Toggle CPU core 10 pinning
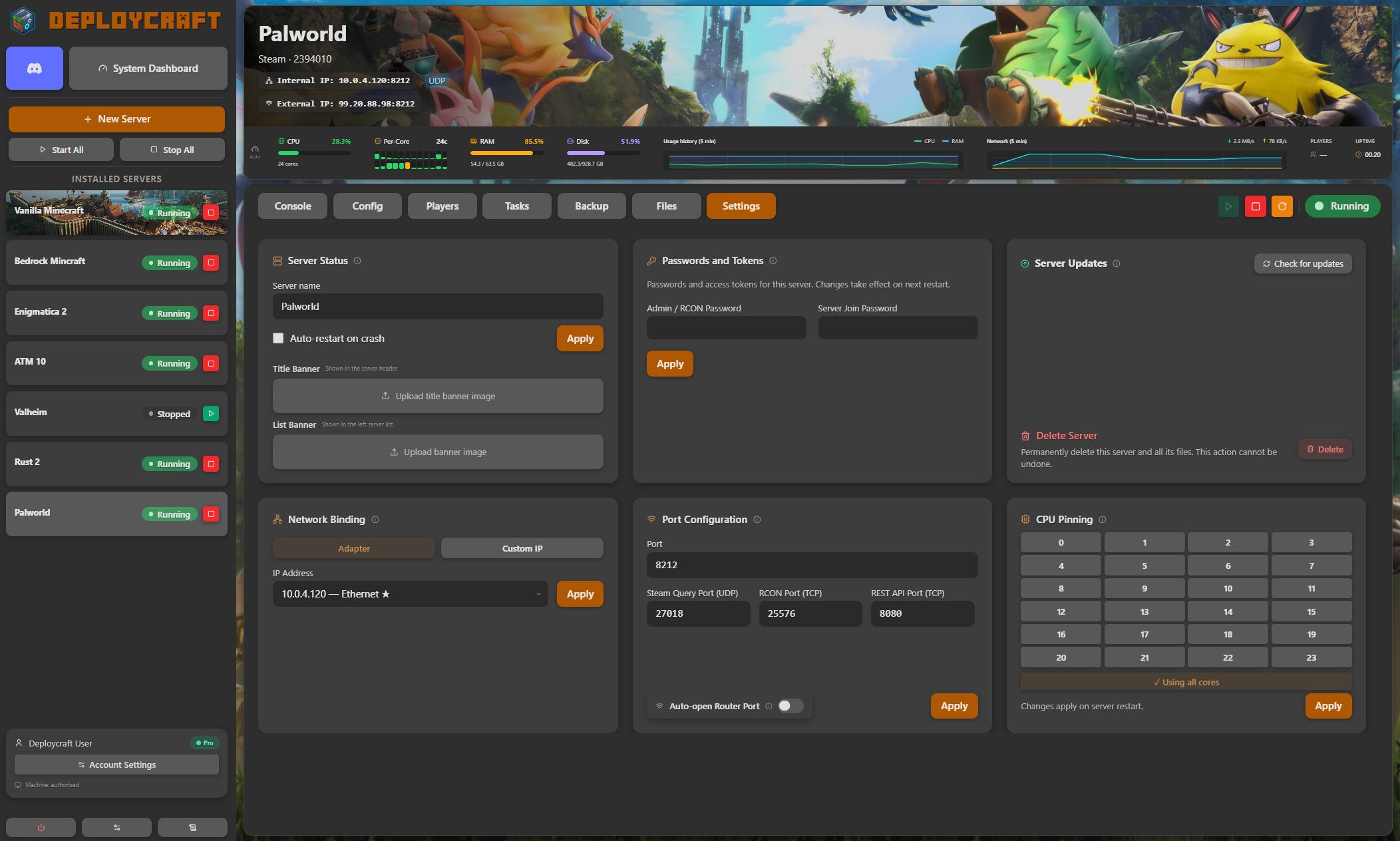This screenshot has width=1400, height=841. click(x=1228, y=588)
